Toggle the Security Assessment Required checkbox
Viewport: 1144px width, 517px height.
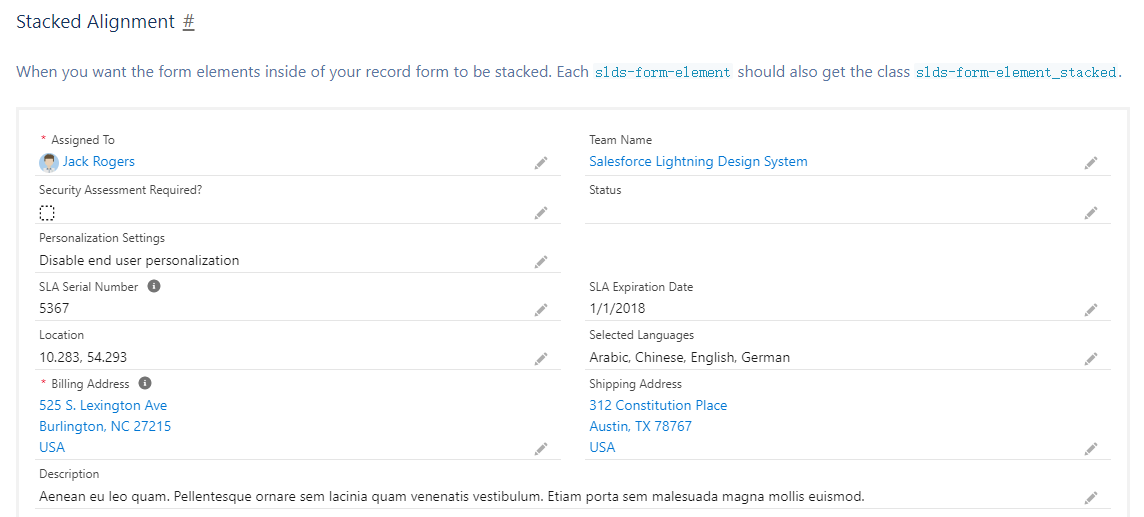[47, 212]
